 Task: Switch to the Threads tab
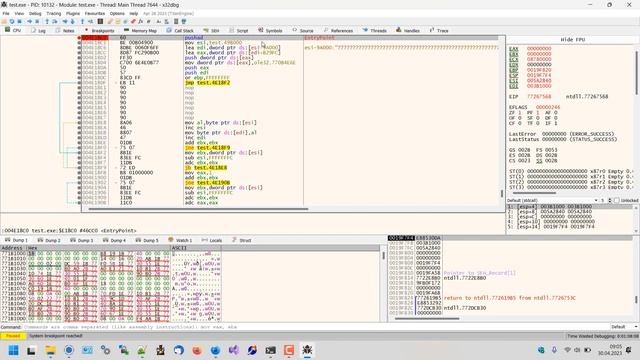374,31
